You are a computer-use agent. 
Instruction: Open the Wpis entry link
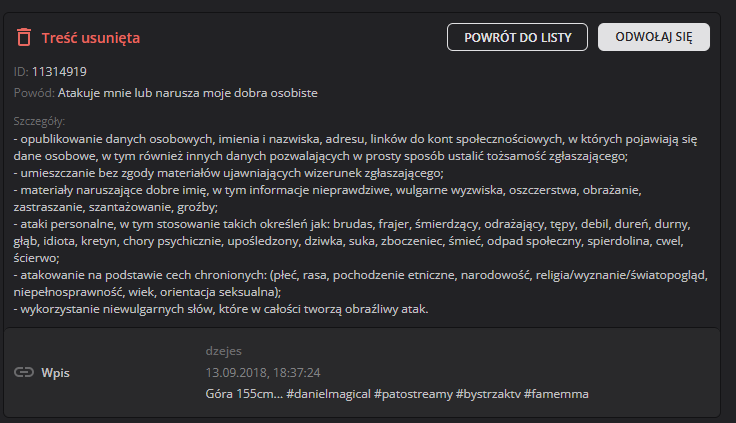pos(57,372)
